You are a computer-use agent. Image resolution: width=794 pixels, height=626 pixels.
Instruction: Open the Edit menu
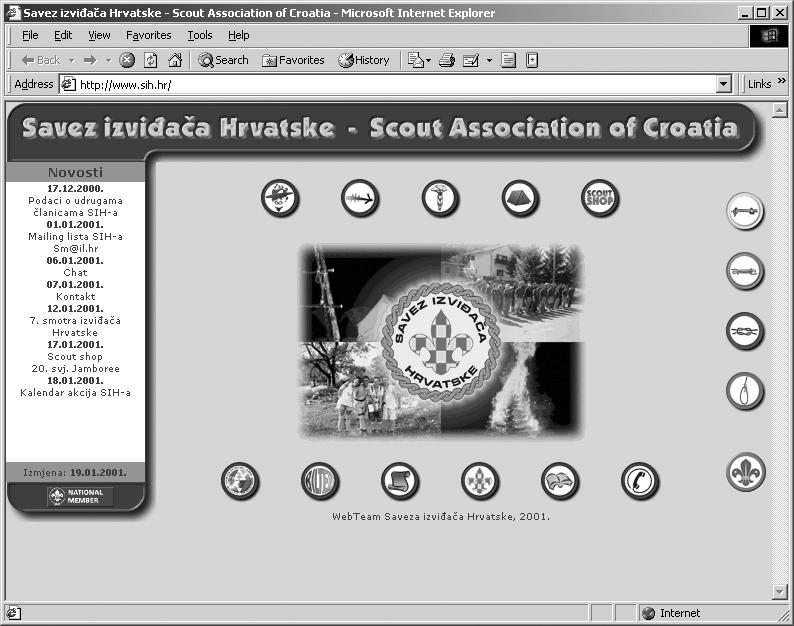click(63, 35)
